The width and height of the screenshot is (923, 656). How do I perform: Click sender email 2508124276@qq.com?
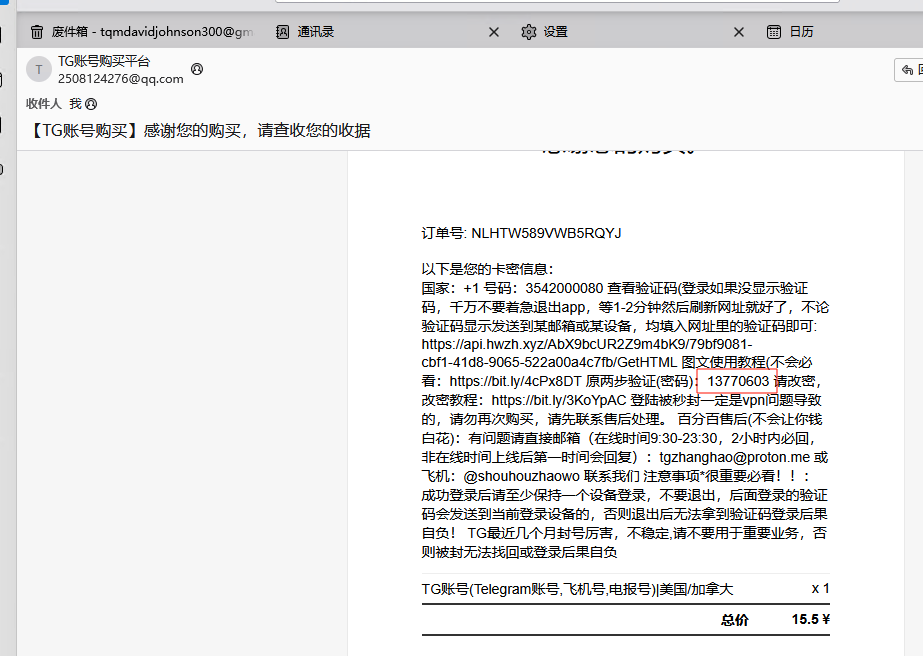121,78
